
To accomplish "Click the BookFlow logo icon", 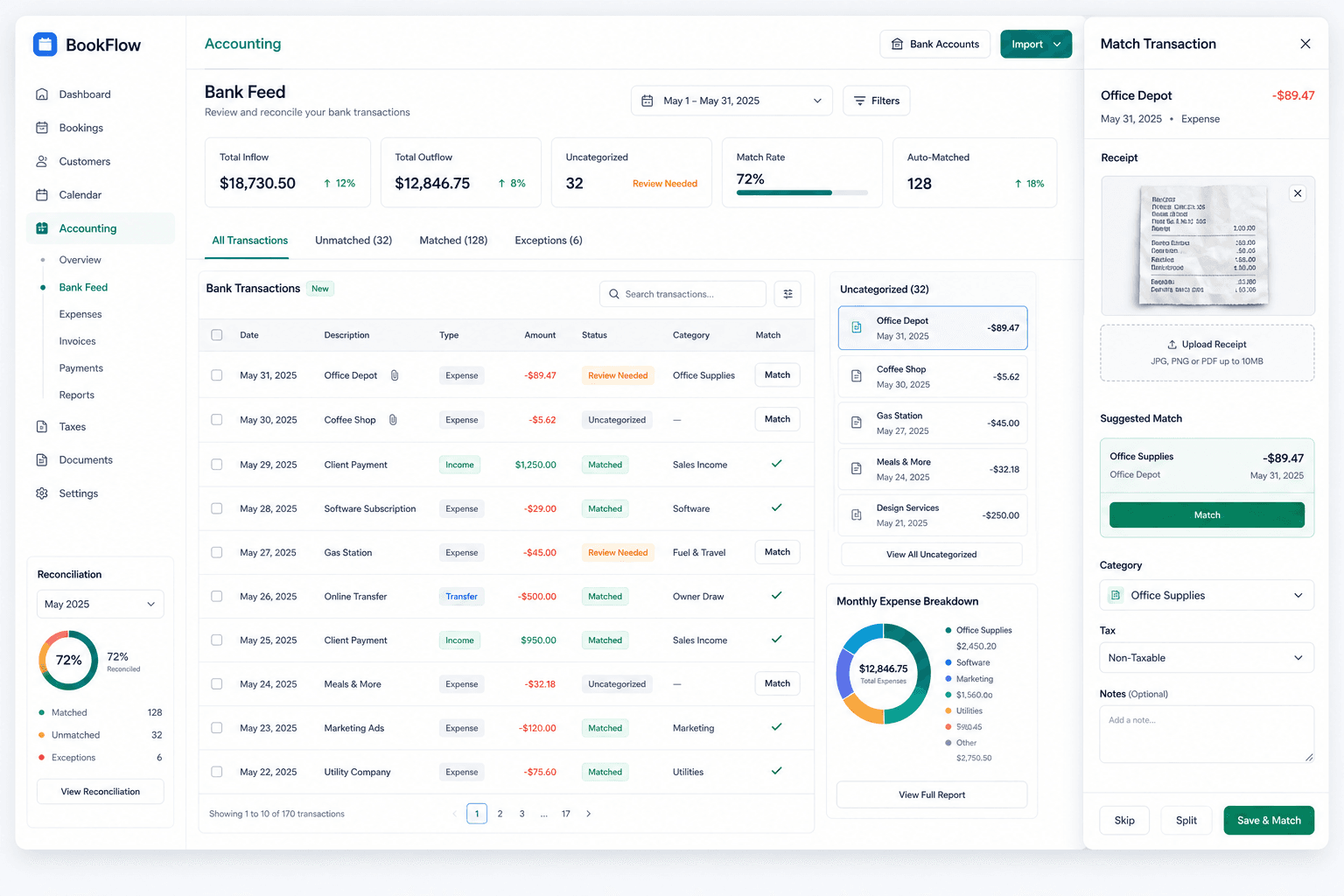I will coord(45,44).
